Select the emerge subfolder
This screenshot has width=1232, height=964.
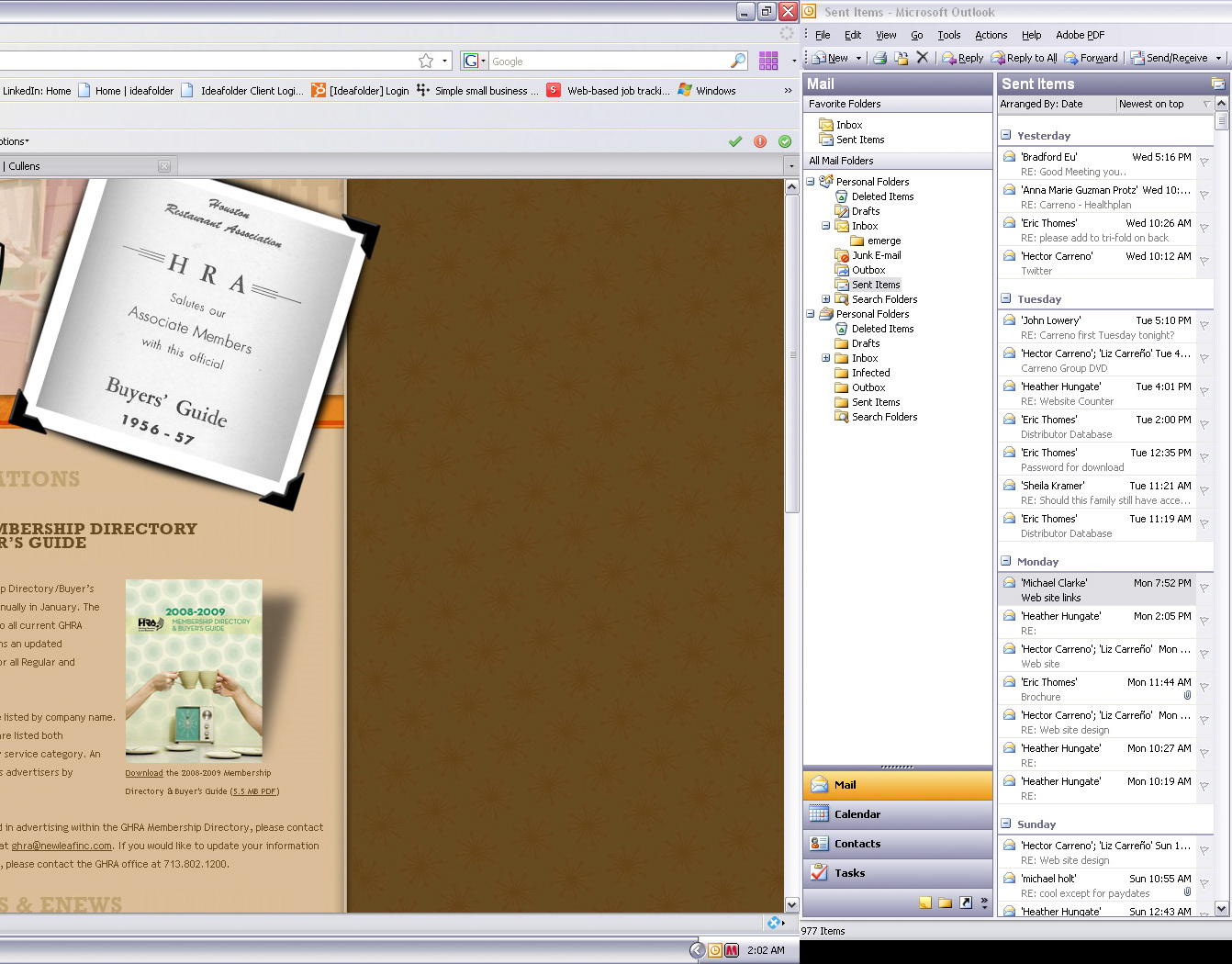pos(883,241)
